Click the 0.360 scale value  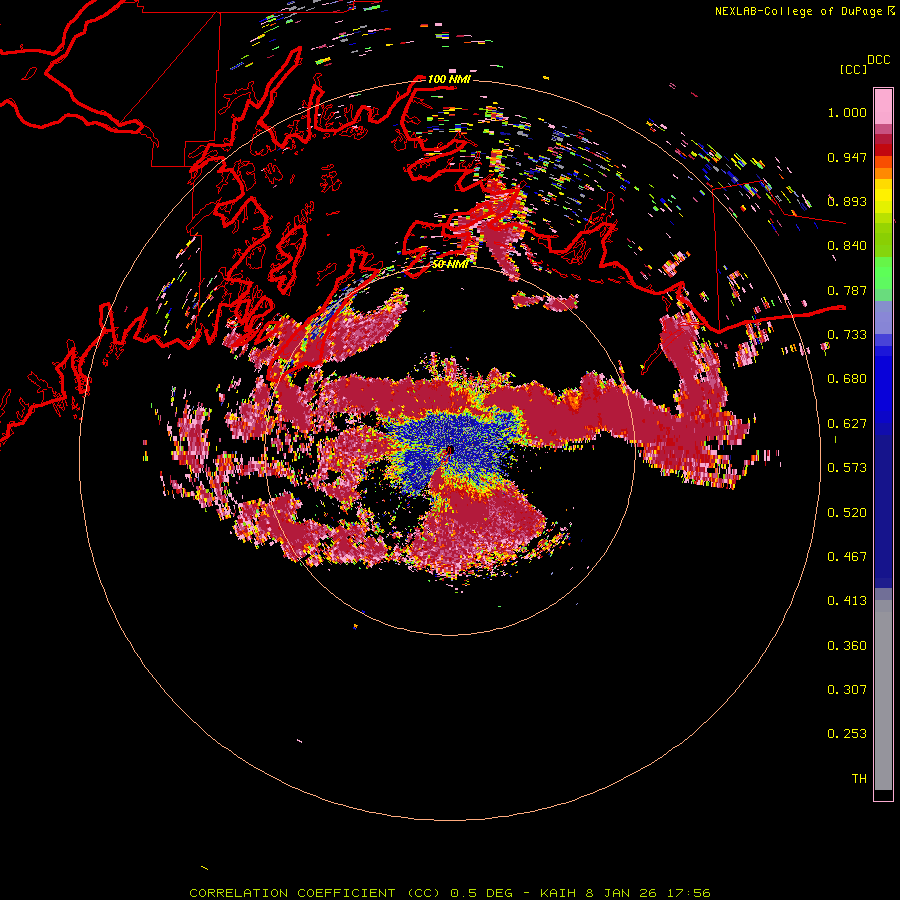point(847,646)
